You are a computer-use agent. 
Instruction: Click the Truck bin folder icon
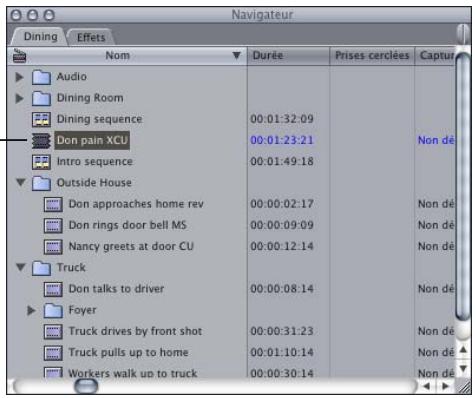[x=41, y=268]
